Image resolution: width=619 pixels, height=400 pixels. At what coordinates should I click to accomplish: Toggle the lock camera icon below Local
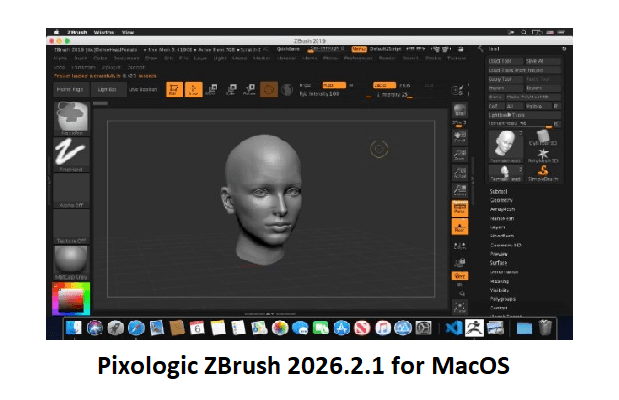coord(460,262)
